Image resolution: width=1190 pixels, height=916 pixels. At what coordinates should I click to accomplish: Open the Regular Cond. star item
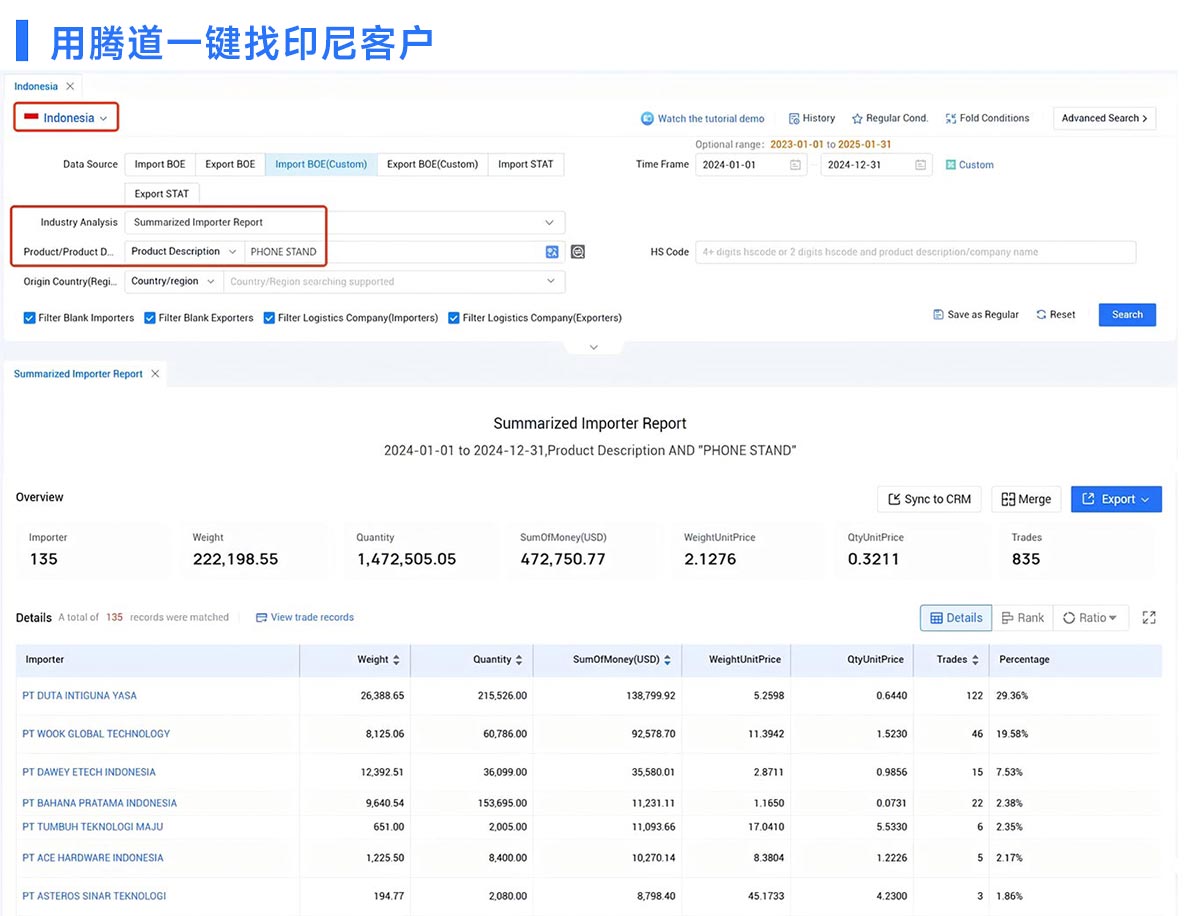pos(889,118)
